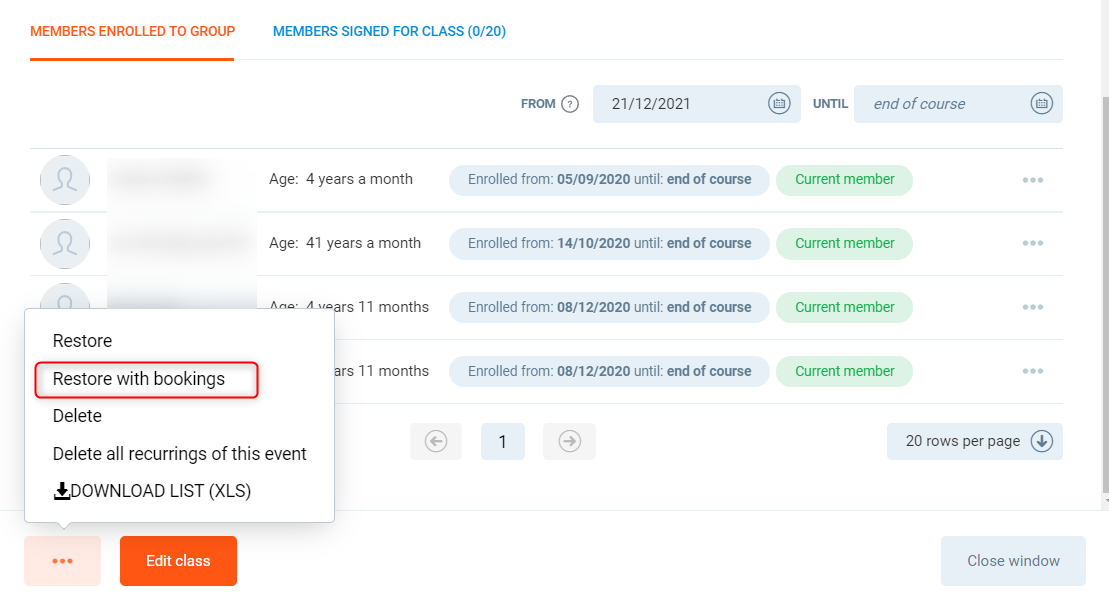Screen dimensions: 1109x612
Task: Click help question mark next to FROM
Action: click(570, 104)
